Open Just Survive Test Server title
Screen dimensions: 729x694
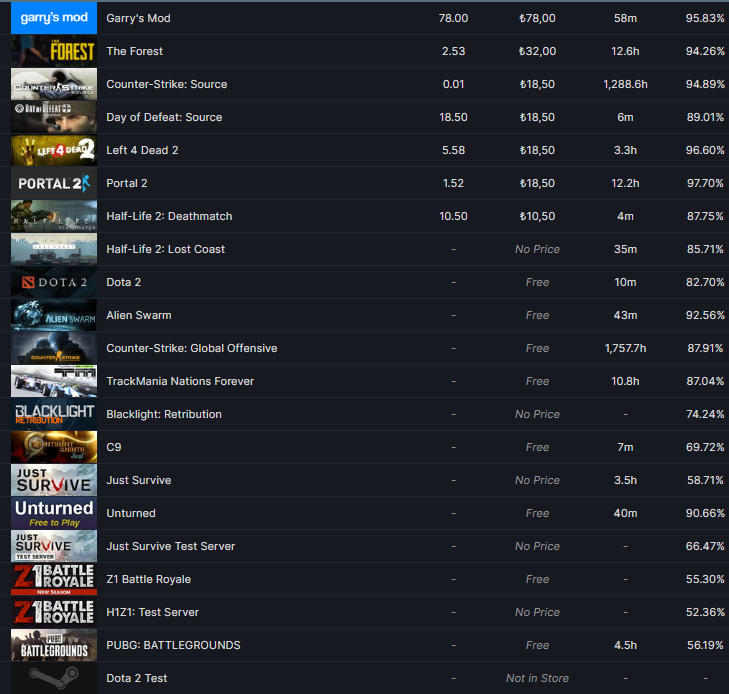pos(171,546)
